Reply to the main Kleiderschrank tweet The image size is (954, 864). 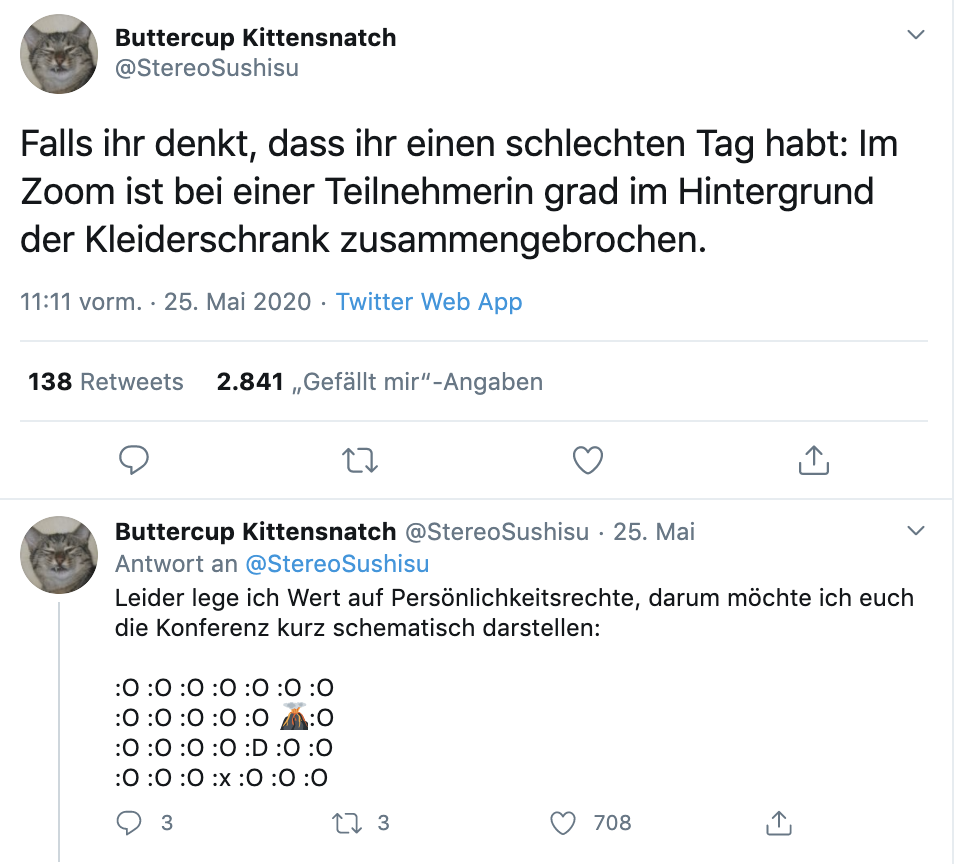point(134,460)
